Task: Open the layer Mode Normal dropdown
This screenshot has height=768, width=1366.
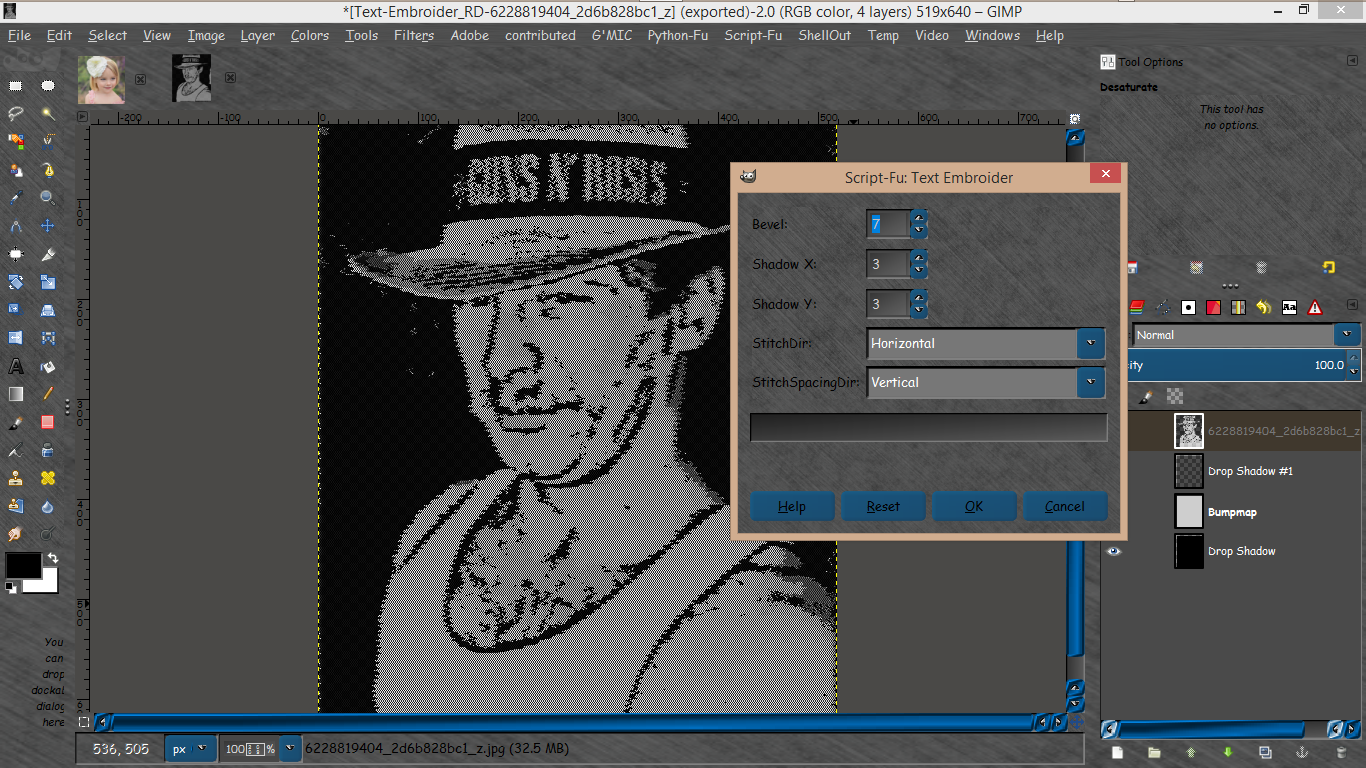Action: (1245, 335)
